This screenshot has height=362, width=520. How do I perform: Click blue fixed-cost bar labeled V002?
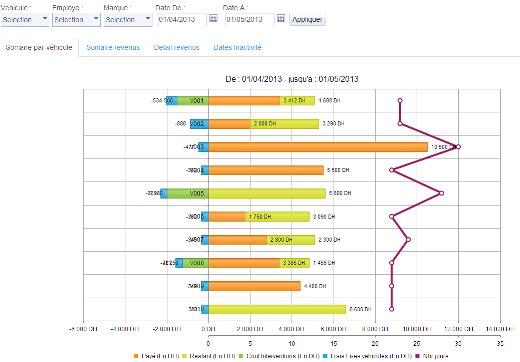(199, 124)
